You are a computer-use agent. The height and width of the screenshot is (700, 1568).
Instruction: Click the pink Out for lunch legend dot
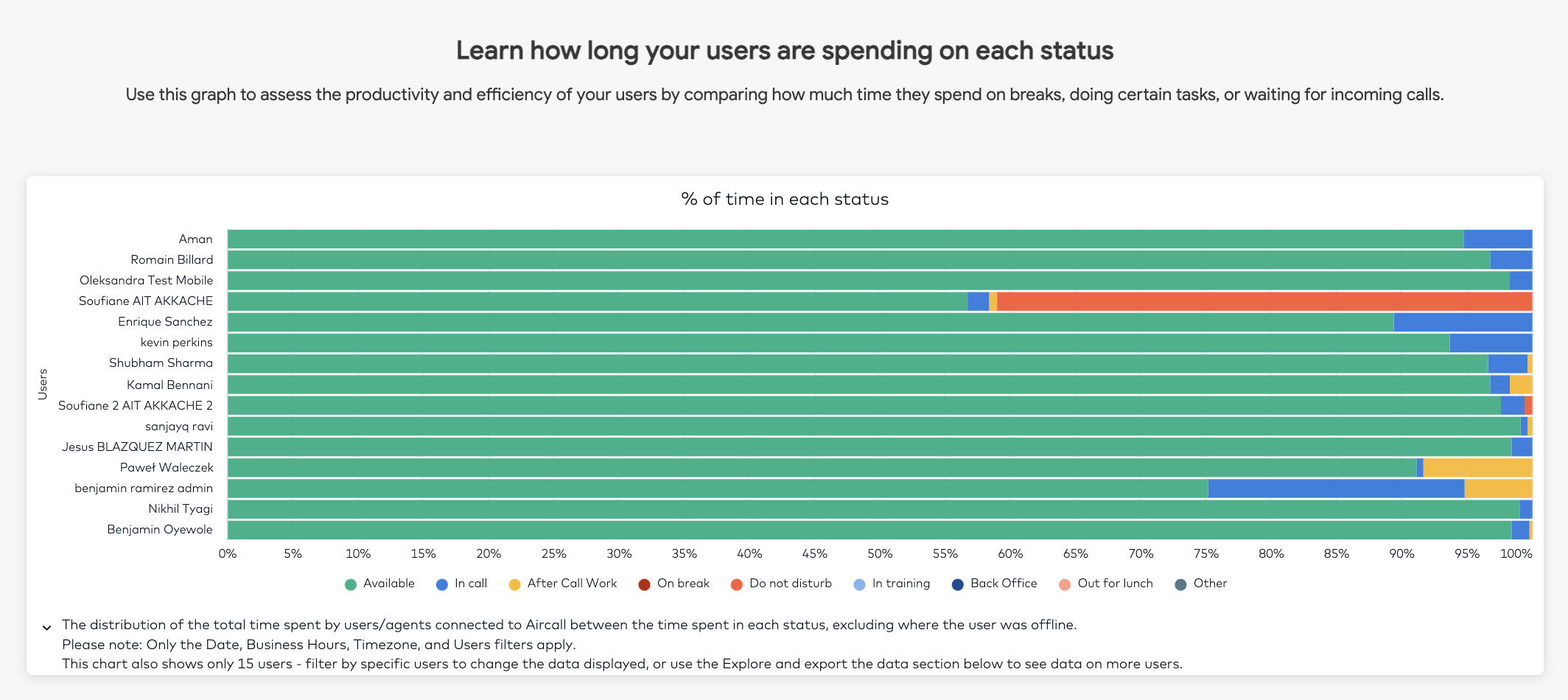[x=1065, y=584]
